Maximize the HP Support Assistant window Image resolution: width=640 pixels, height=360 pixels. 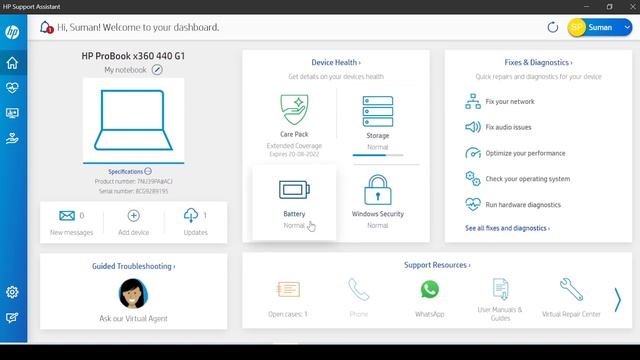coord(609,7)
